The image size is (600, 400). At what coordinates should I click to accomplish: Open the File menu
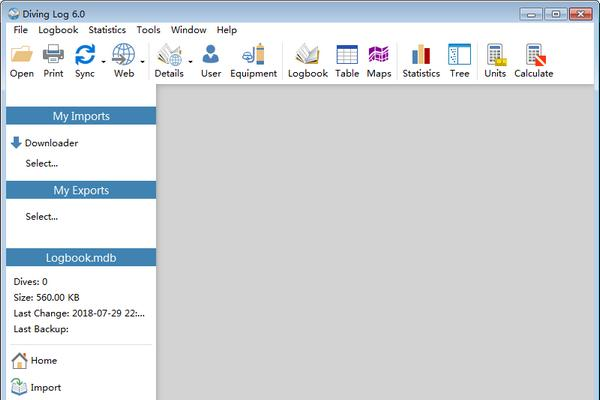(x=21, y=30)
